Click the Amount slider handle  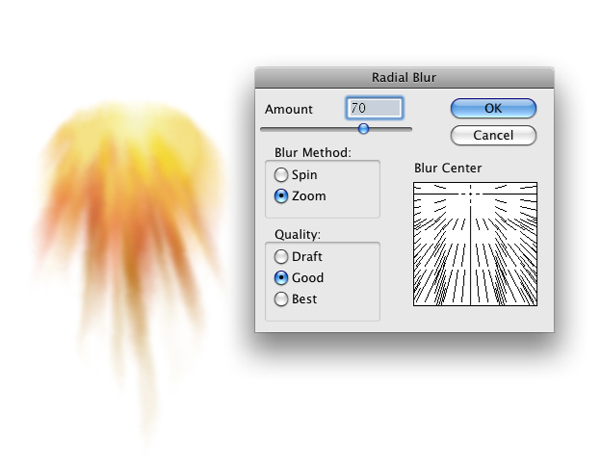[x=364, y=129]
